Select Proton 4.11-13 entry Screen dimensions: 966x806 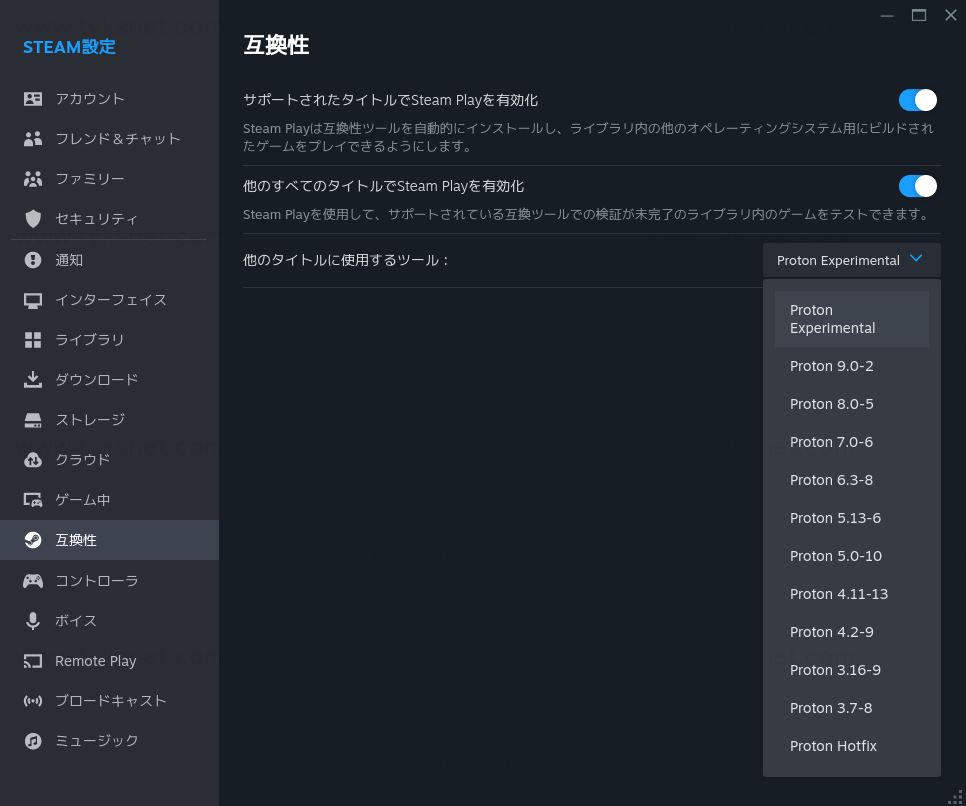tap(851, 594)
